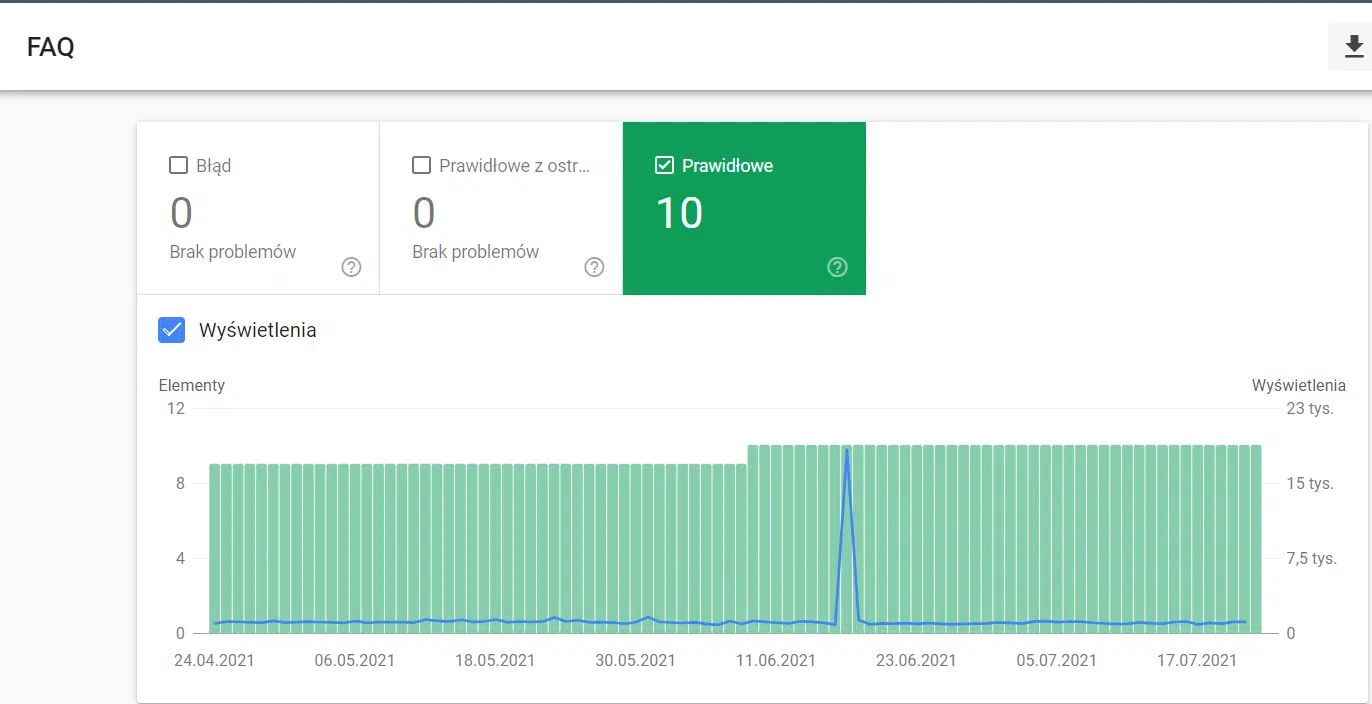The width and height of the screenshot is (1372, 704).
Task: Select the Prawidłowe z ostrzeżeniami card
Action: 501,208
